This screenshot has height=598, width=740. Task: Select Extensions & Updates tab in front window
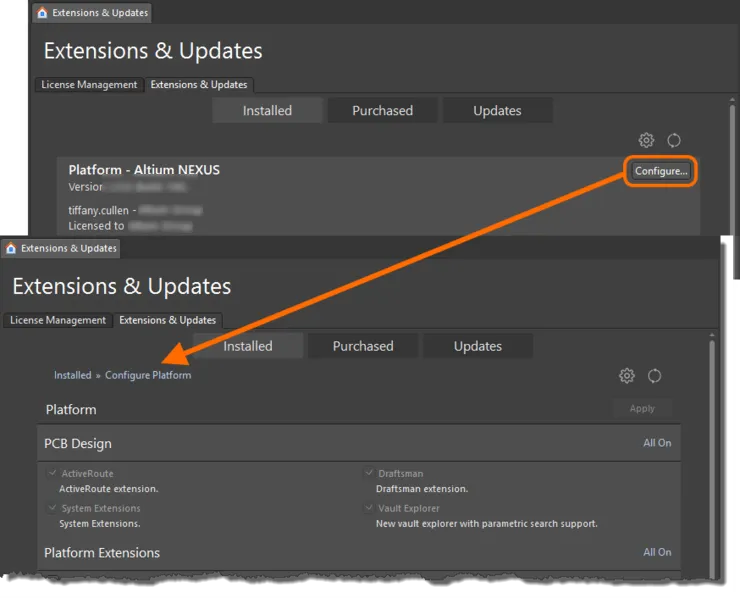[x=168, y=320]
